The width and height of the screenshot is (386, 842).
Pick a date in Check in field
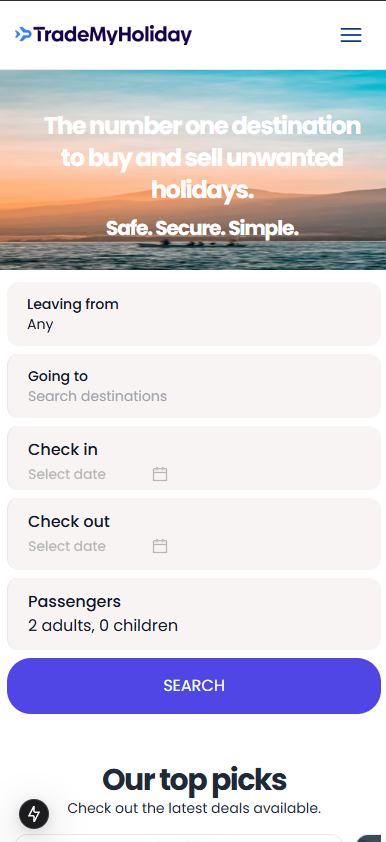tap(194, 458)
